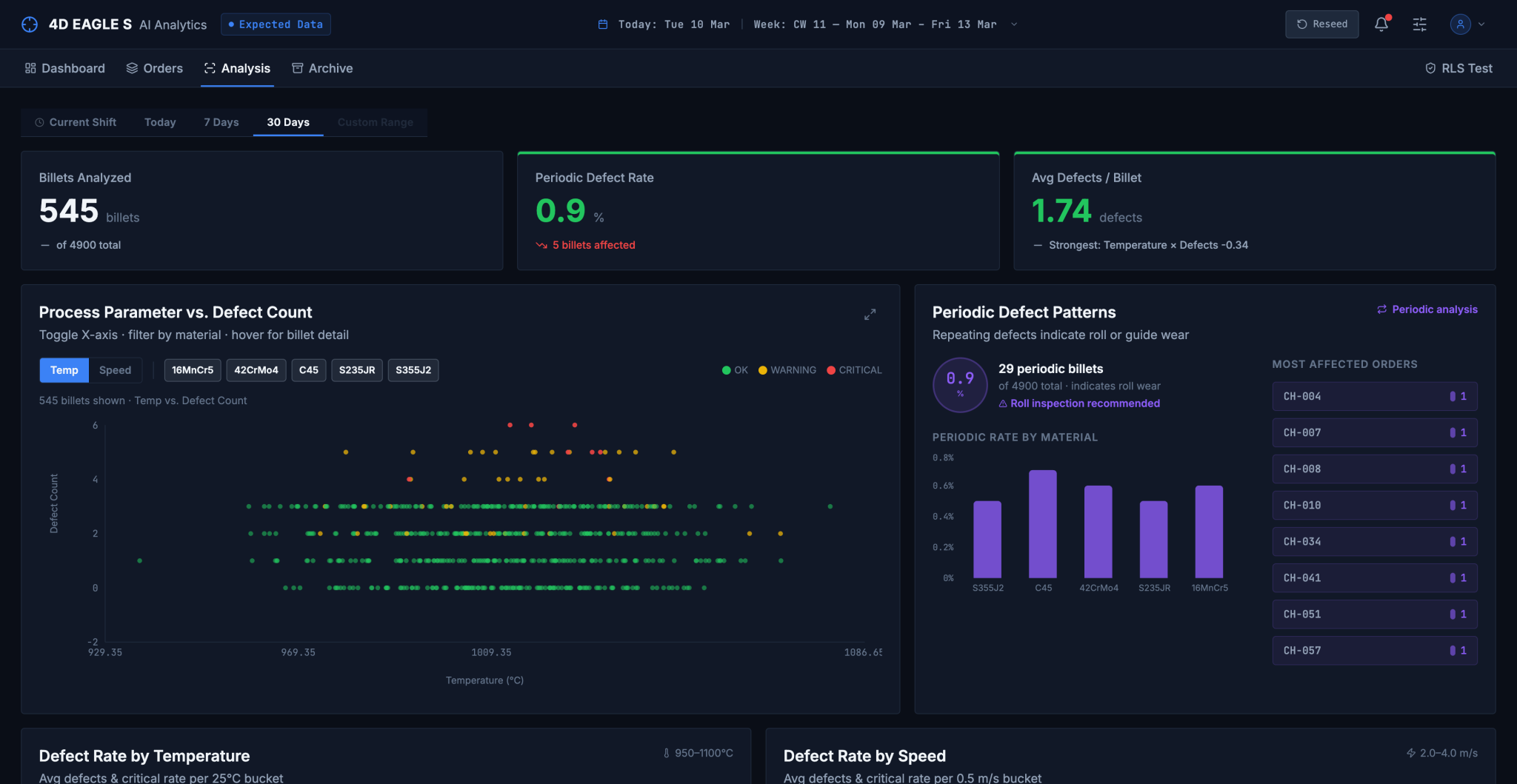Image resolution: width=1517 pixels, height=784 pixels.
Task: Open the Periodic analysis link
Action: tap(1427, 309)
